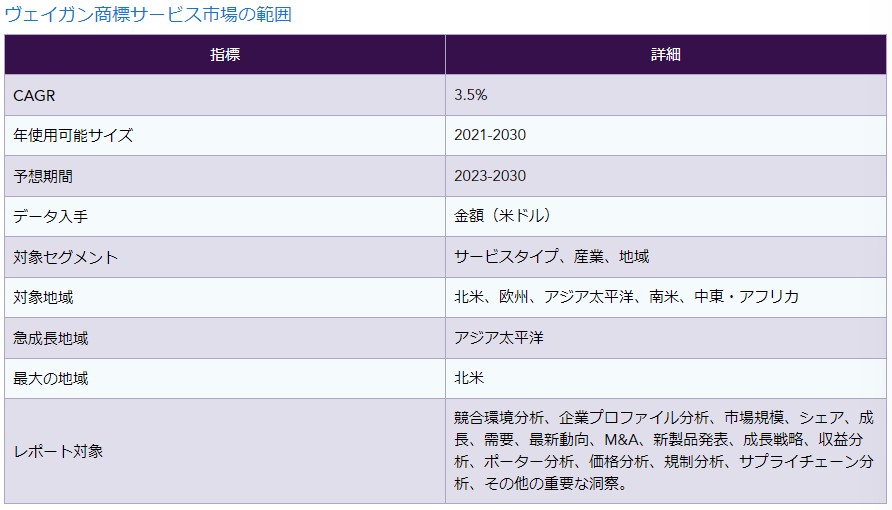Click the CAGR row label
The width and height of the screenshot is (892, 510).
coord(35,95)
